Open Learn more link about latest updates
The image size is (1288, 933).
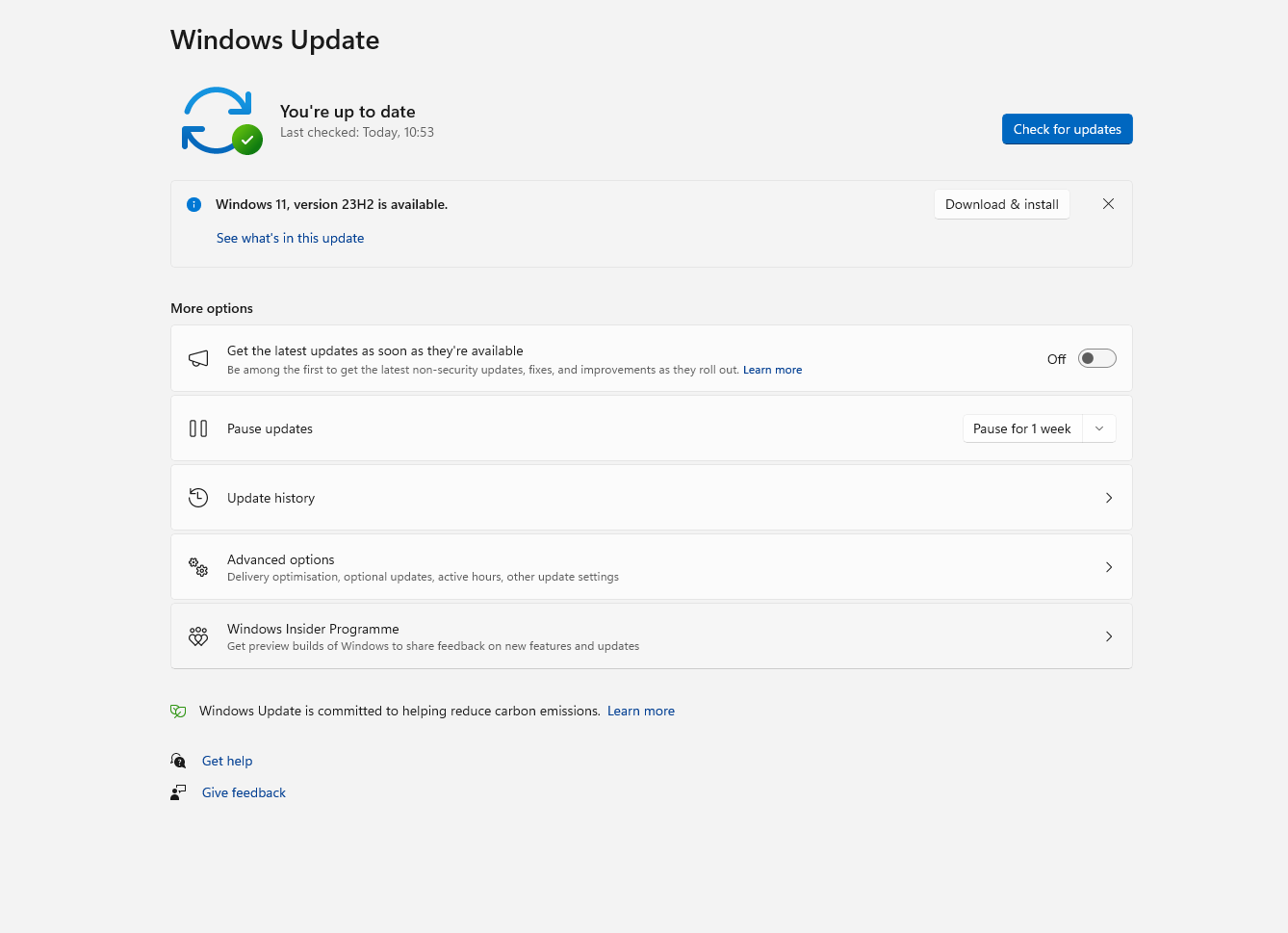772,370
